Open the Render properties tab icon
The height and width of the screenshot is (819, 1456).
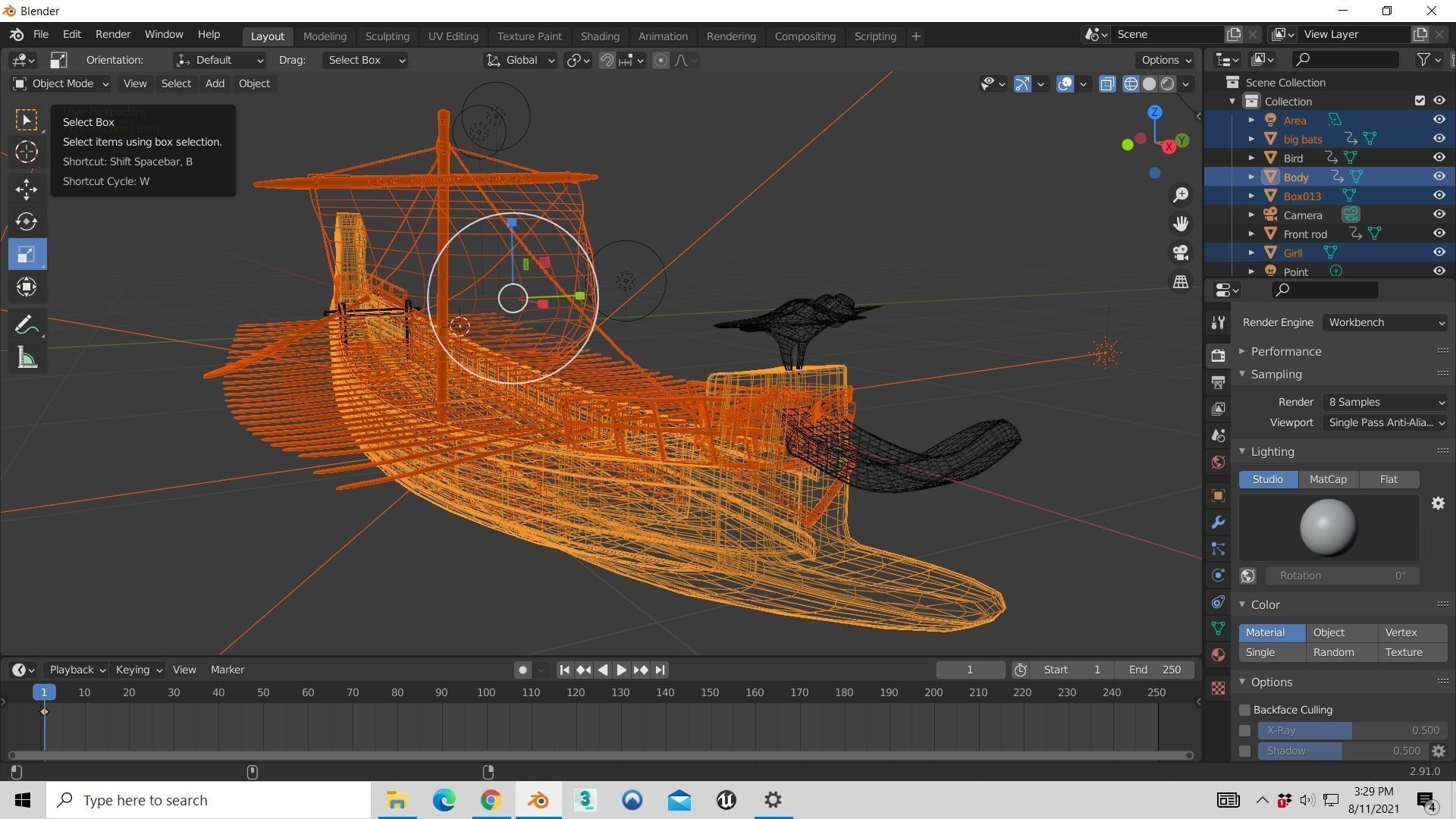click(1218, 355)
